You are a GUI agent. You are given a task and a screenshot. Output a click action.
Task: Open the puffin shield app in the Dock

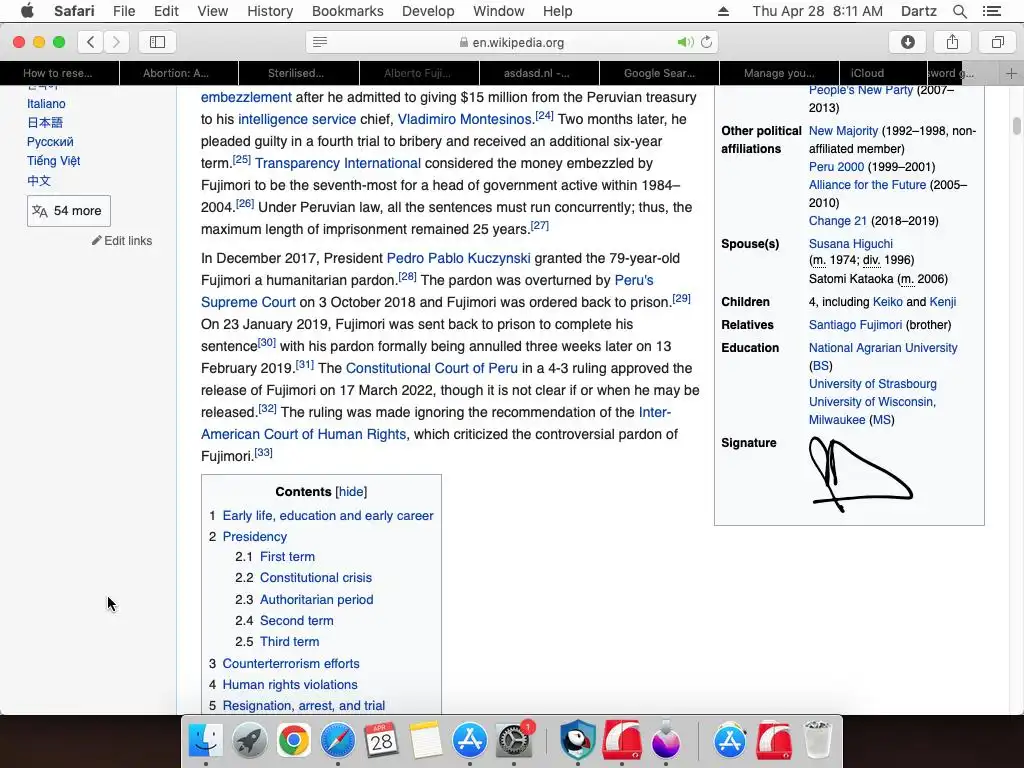(578, 741)
